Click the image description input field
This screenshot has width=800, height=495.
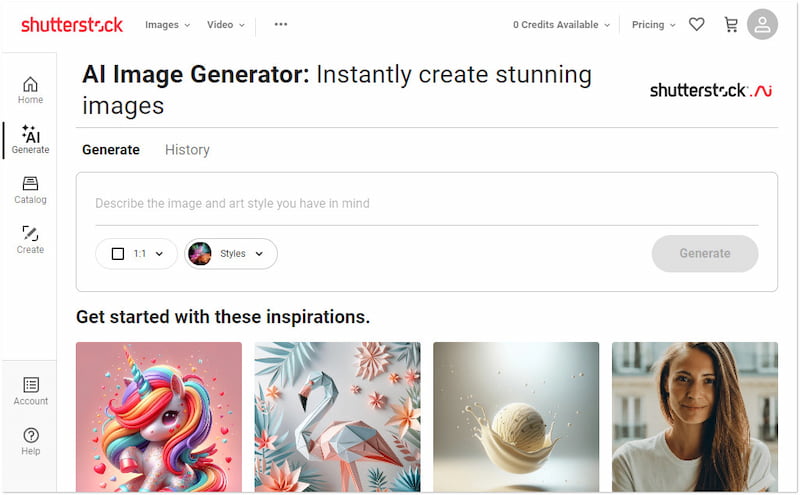(x=426, y=204)
